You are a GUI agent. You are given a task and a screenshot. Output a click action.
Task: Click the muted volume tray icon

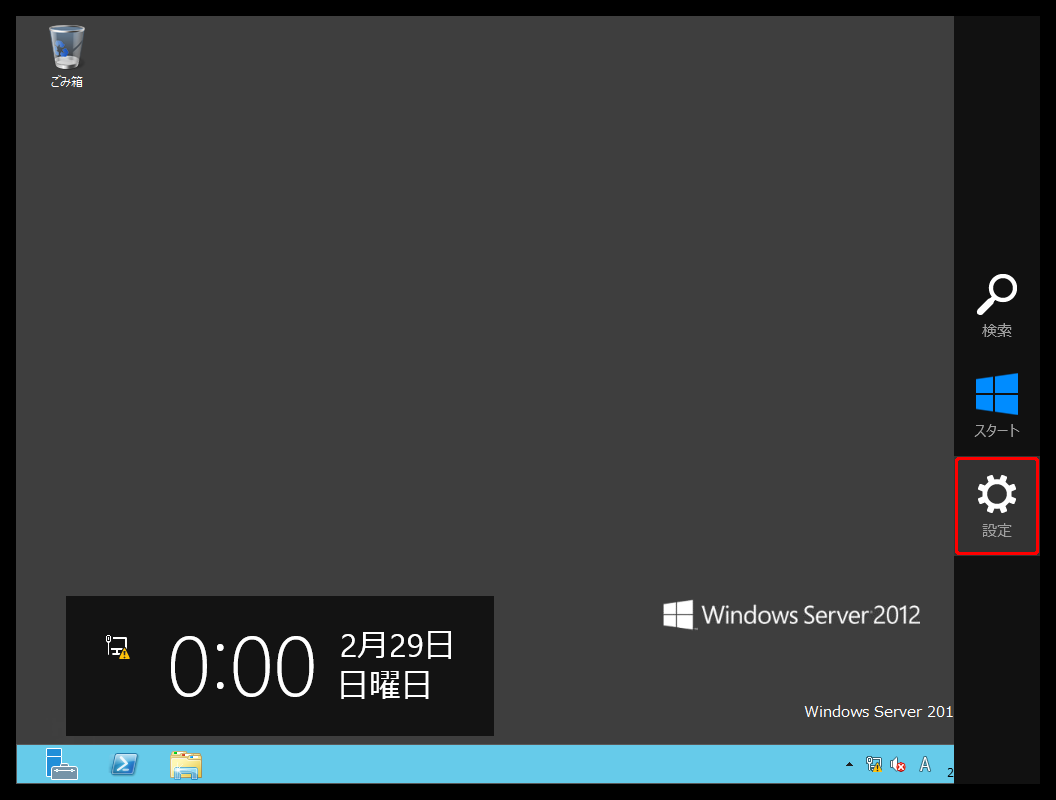click(x=898, y=764)
